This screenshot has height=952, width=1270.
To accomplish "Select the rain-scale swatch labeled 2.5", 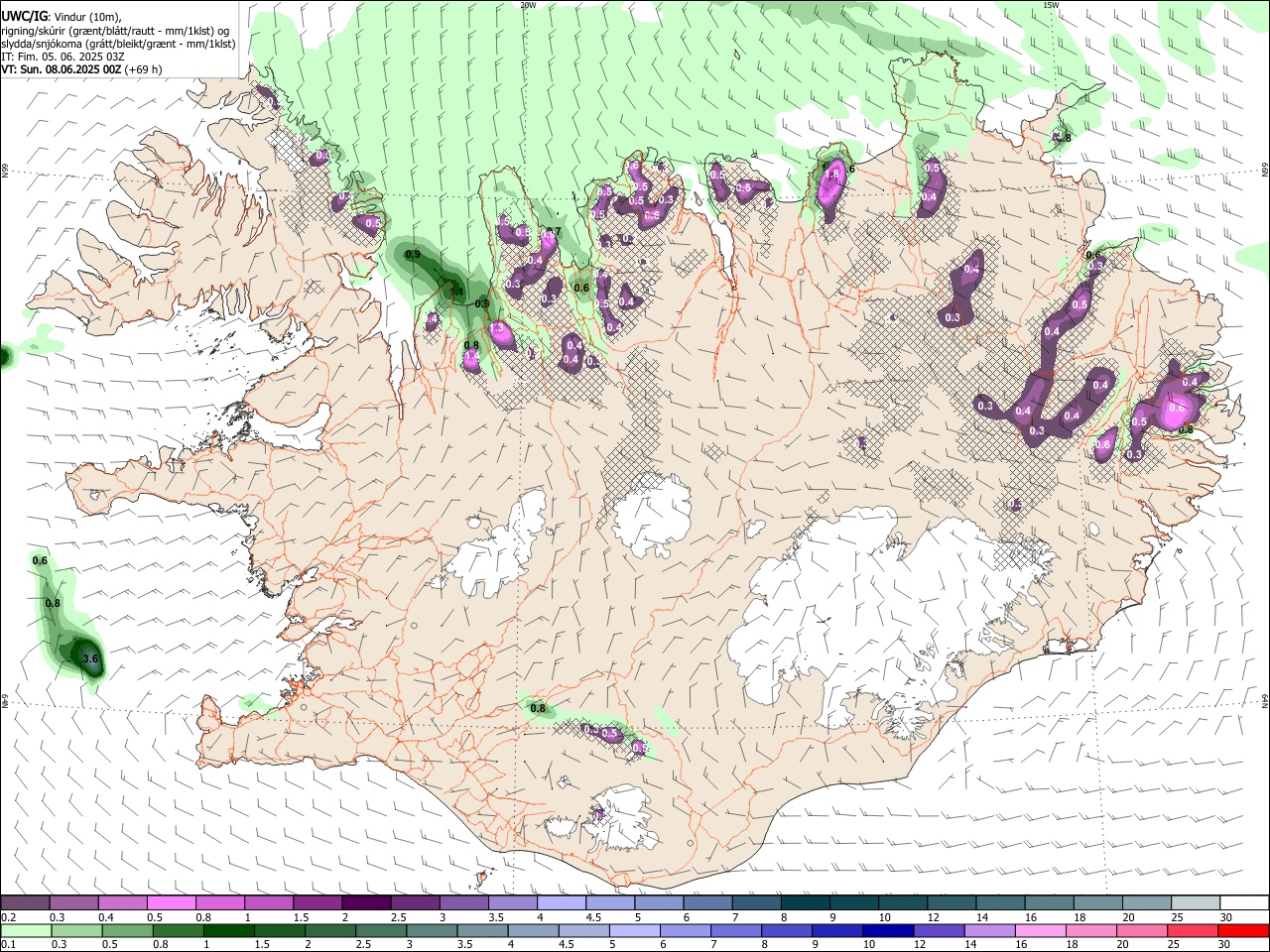I will click(x=381, y=930).
